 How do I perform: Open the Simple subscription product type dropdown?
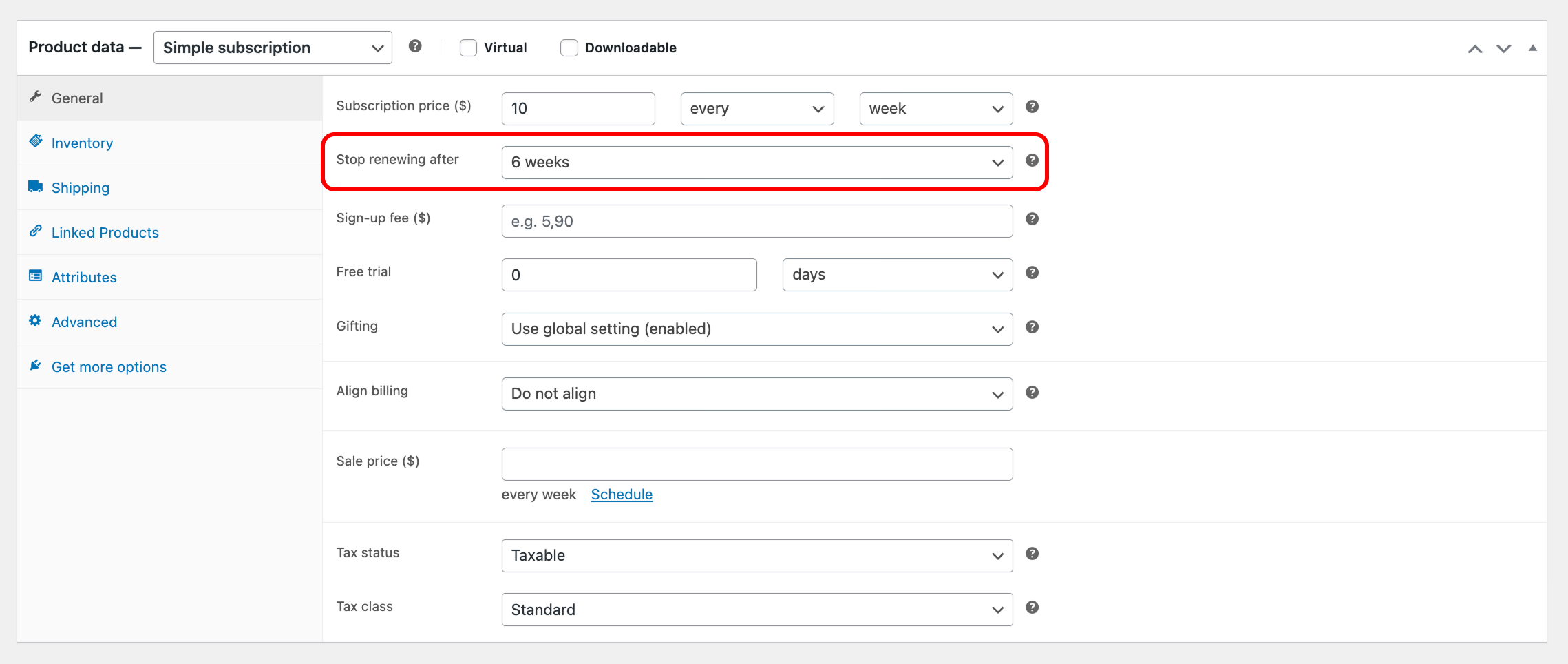[273, 48]
